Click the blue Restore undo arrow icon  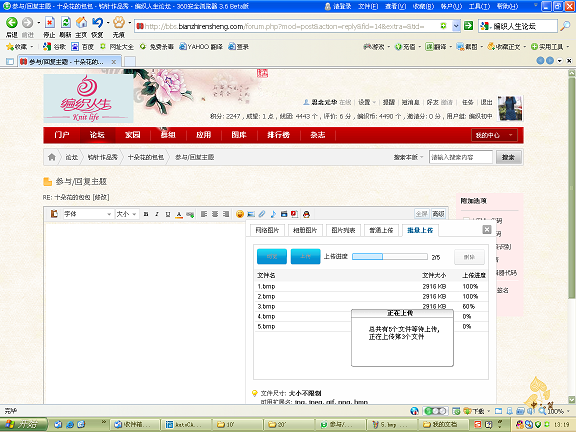point(97,23)
